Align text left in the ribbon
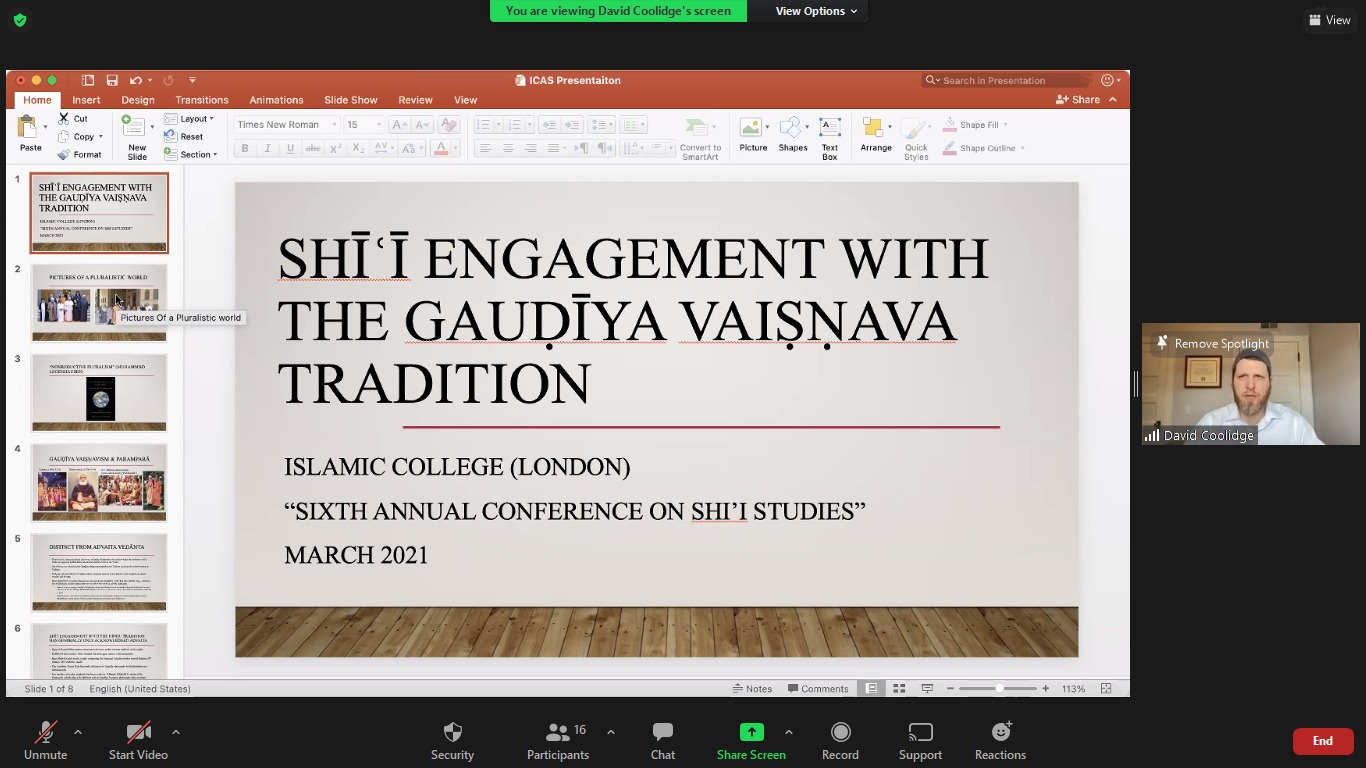The width and height of the screenshot is (1366, 768). [485, 148]
